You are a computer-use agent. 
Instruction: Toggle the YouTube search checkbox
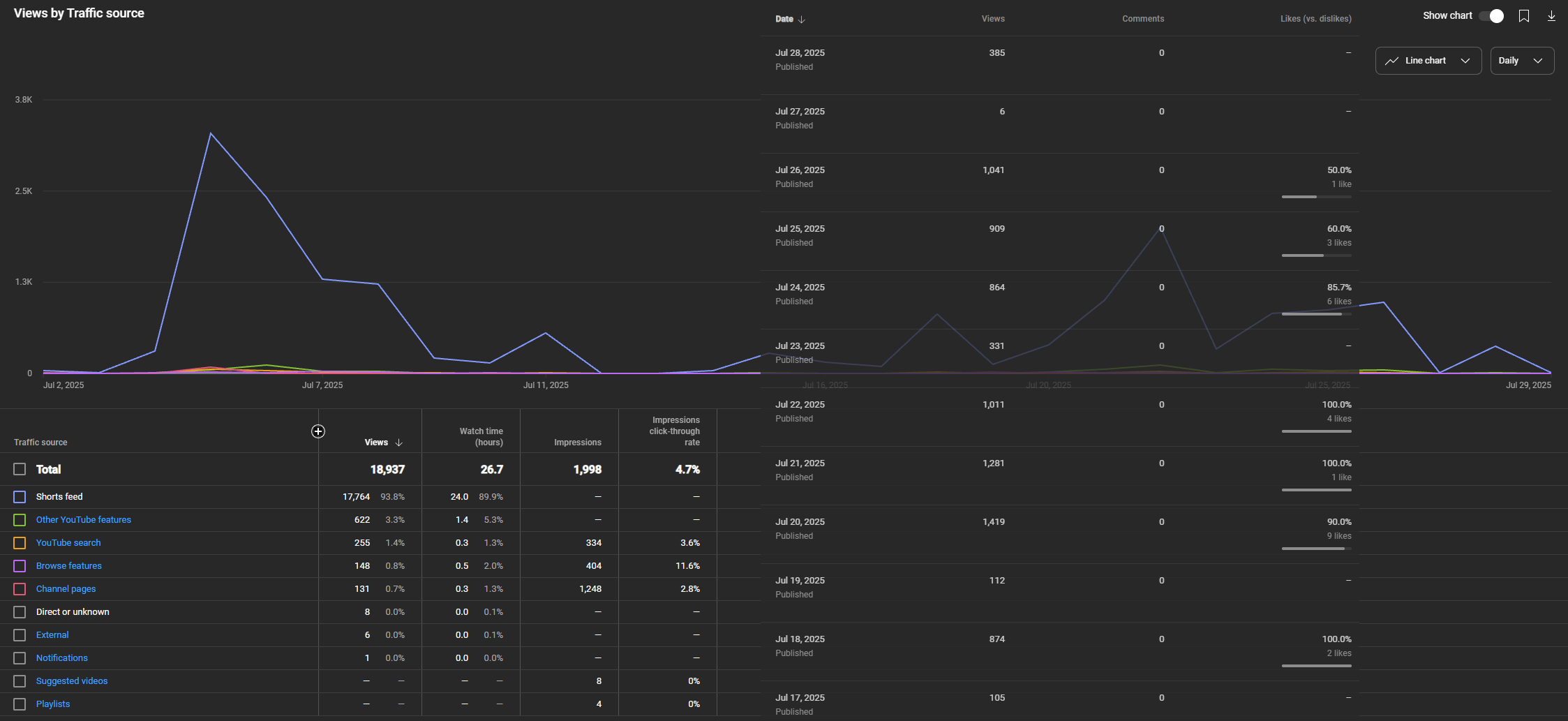(x=20, y=543)
